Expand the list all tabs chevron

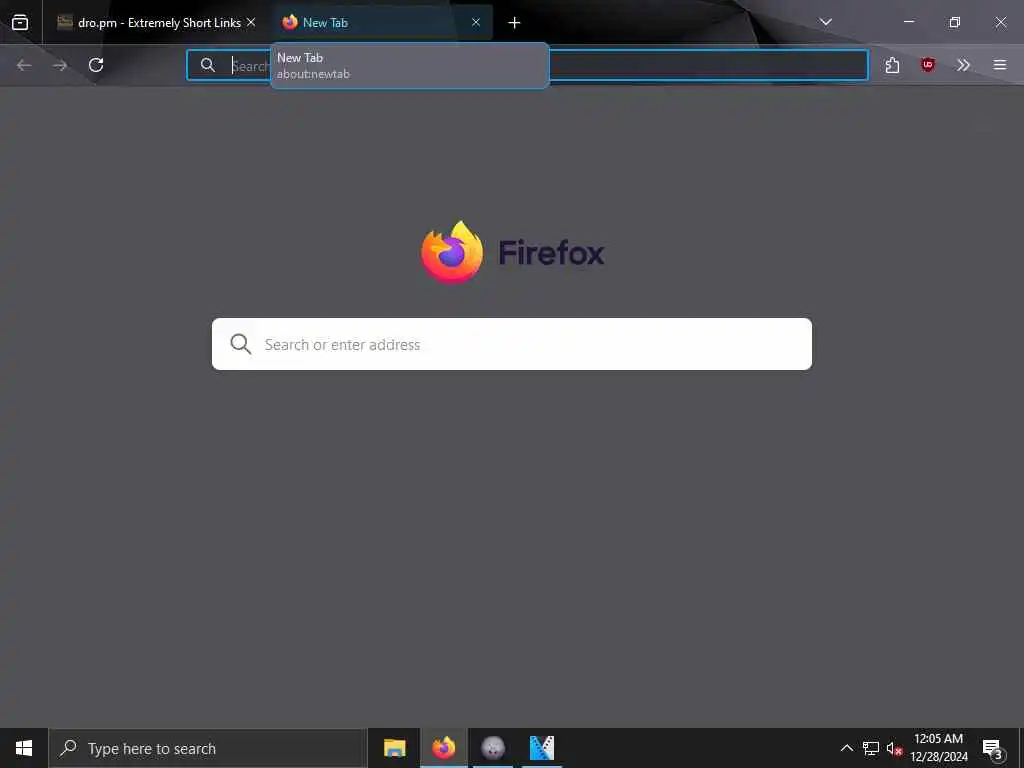(x=826, y=22)
